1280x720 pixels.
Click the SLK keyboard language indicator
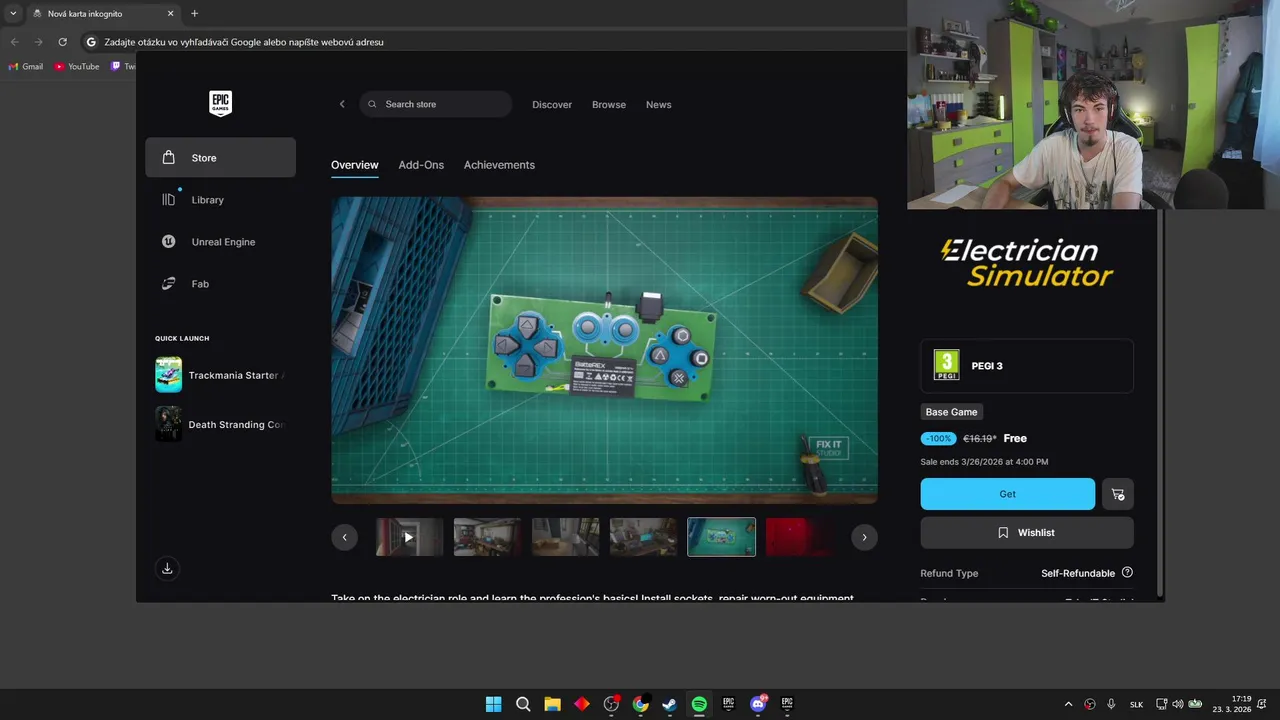click(x=1136, y=705)
